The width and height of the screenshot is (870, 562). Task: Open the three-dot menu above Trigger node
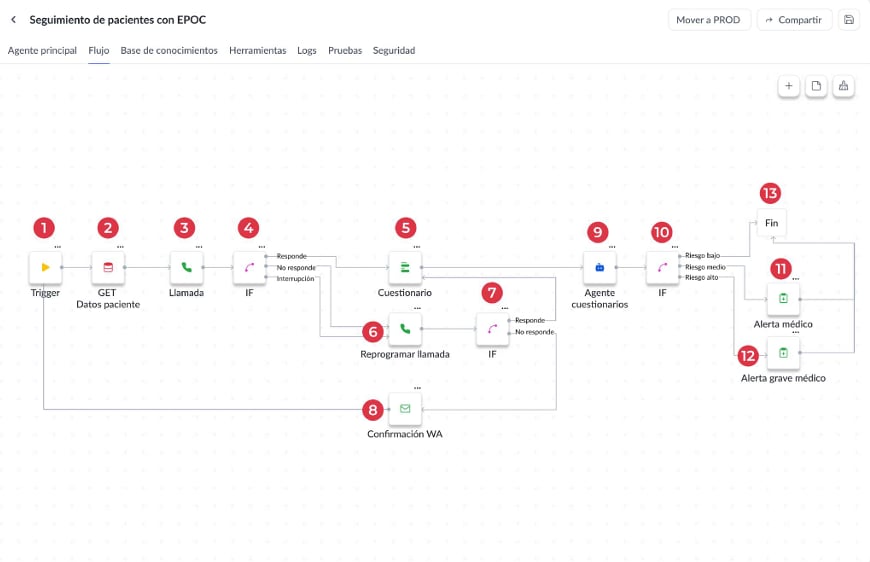tap(58, 247)
